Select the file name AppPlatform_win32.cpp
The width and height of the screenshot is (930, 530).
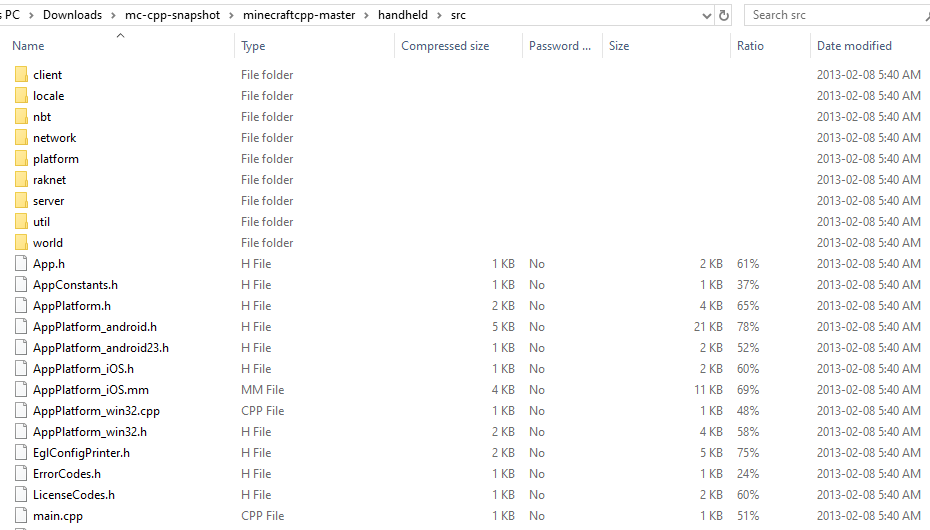pyautogui.click(x=96, y=411)
